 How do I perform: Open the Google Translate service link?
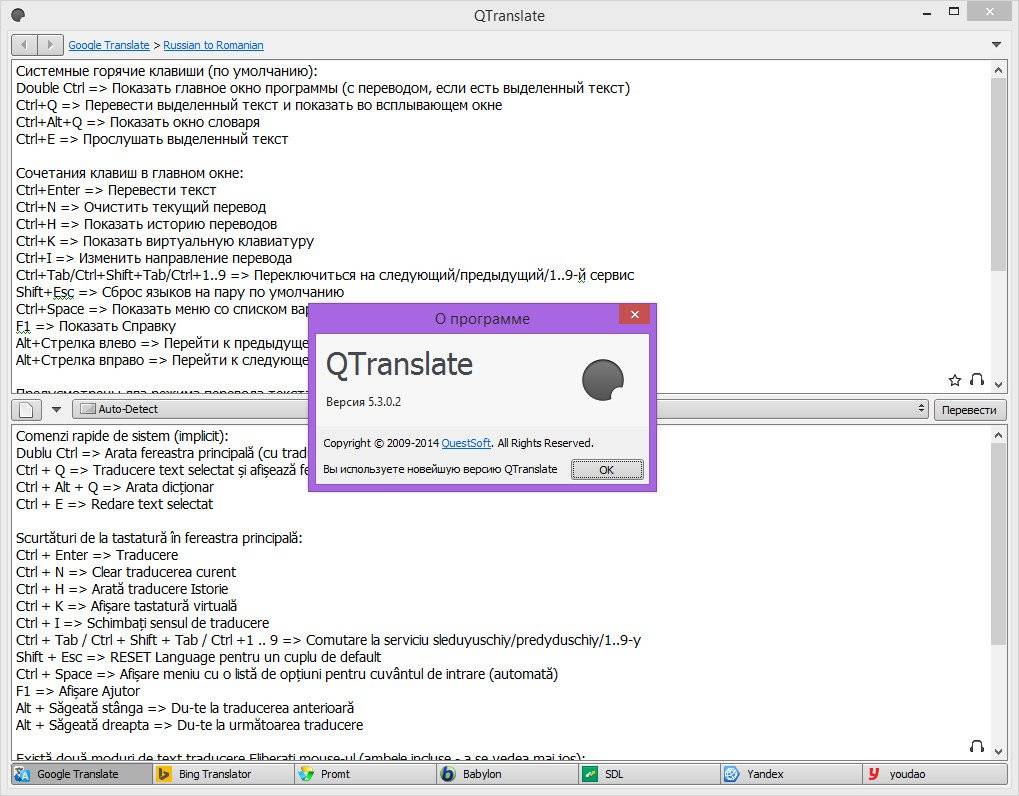[x=109, y=45]
